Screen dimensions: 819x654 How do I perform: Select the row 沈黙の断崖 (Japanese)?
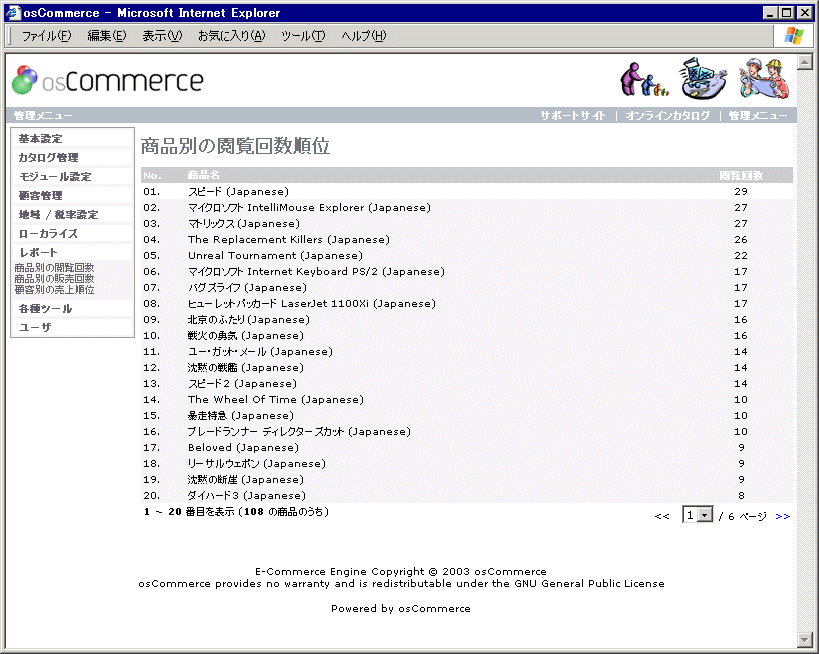tap(467, 480)
